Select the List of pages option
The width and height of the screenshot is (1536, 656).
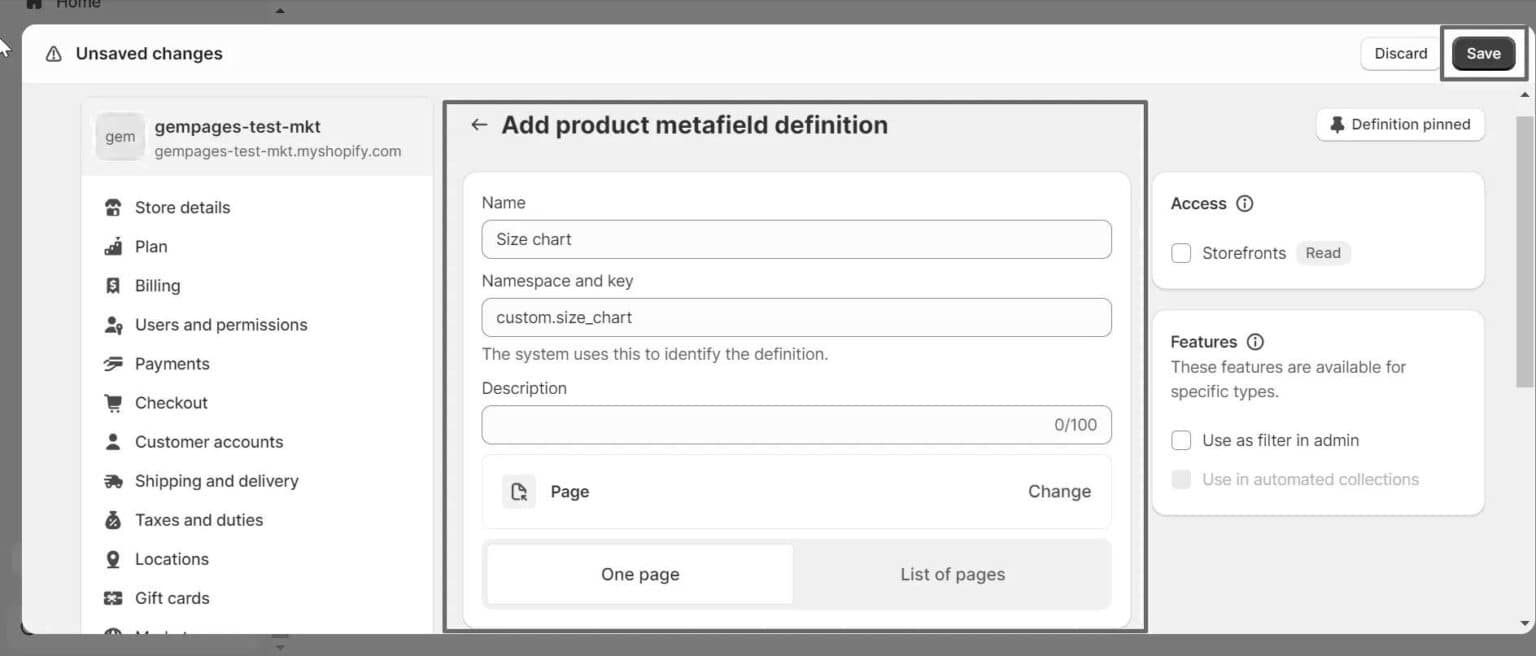952,575
